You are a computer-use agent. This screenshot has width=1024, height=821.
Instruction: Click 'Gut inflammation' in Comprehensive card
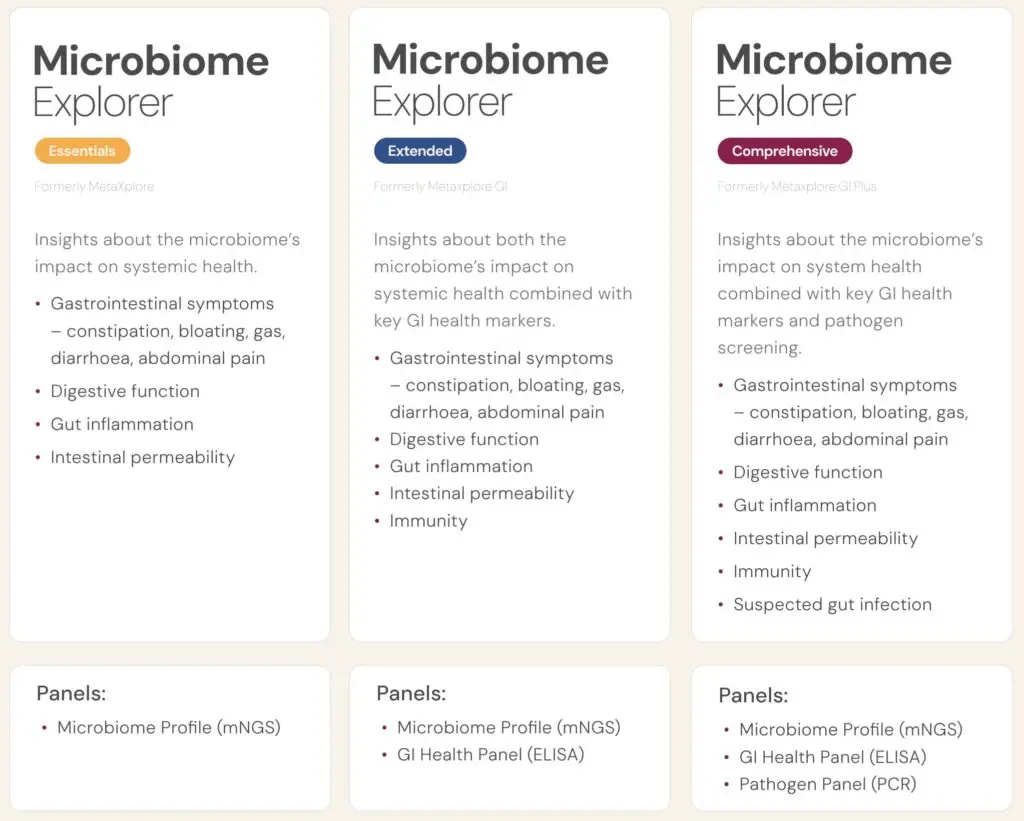coord(805,506)
